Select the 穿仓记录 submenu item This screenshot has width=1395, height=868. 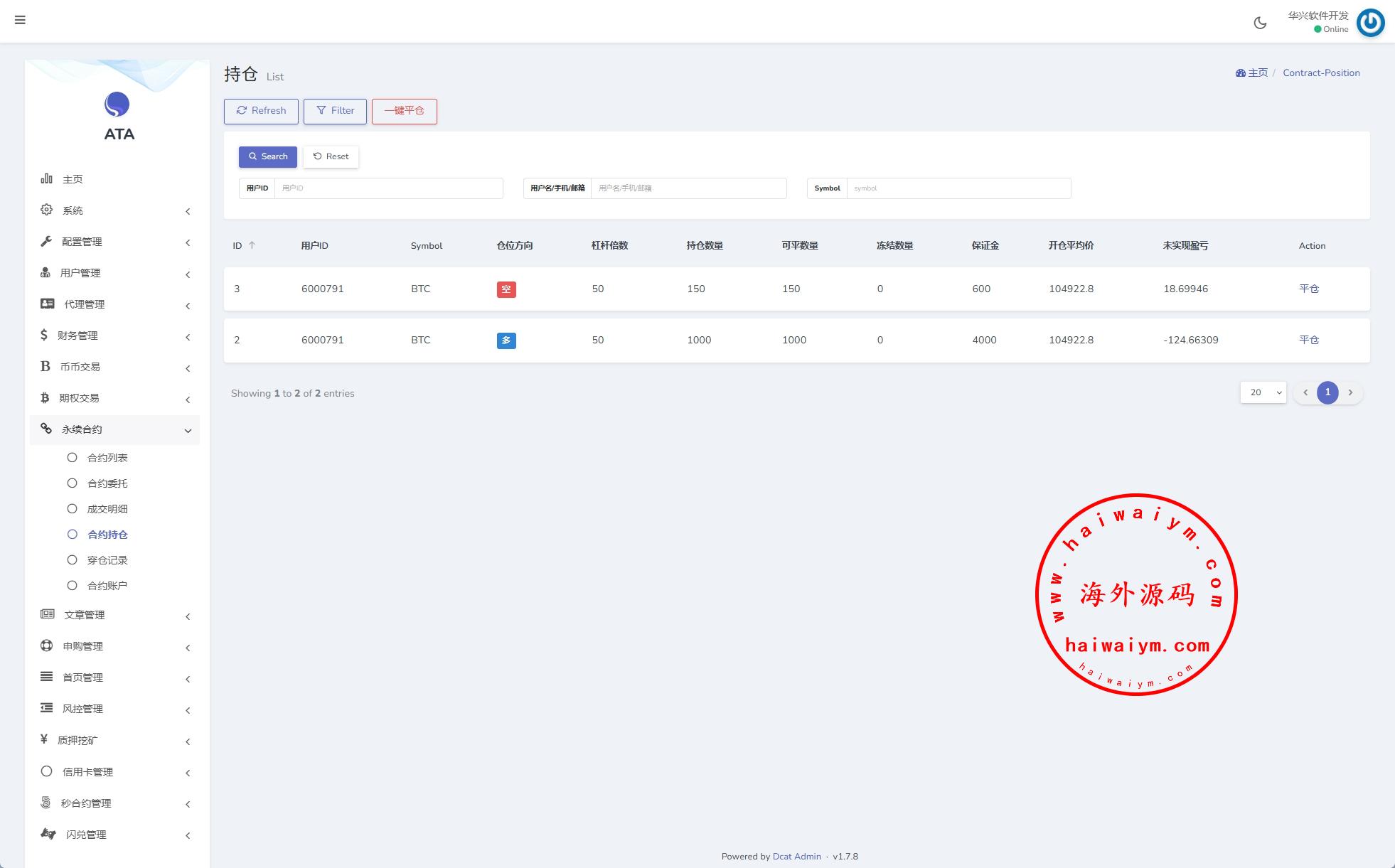coord(107,560)
